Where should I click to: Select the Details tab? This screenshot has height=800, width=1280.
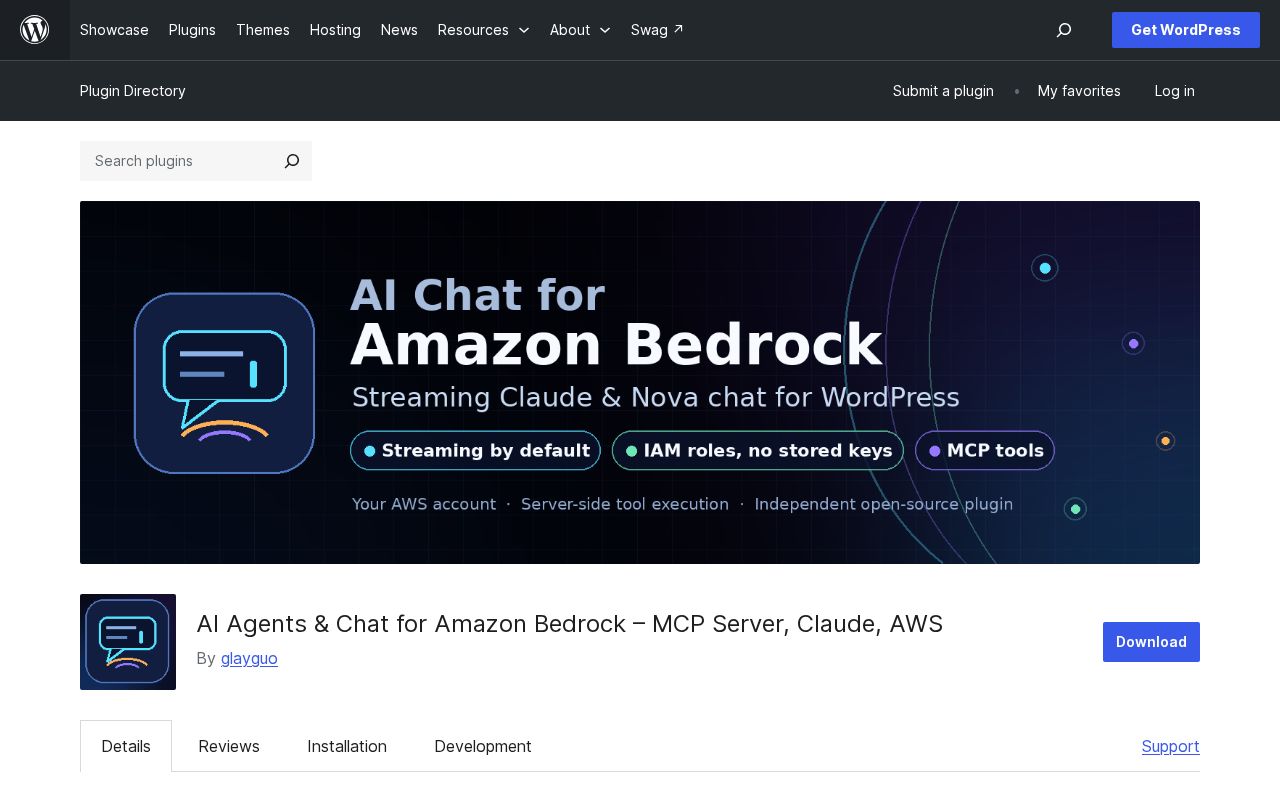tap(126, 746)
